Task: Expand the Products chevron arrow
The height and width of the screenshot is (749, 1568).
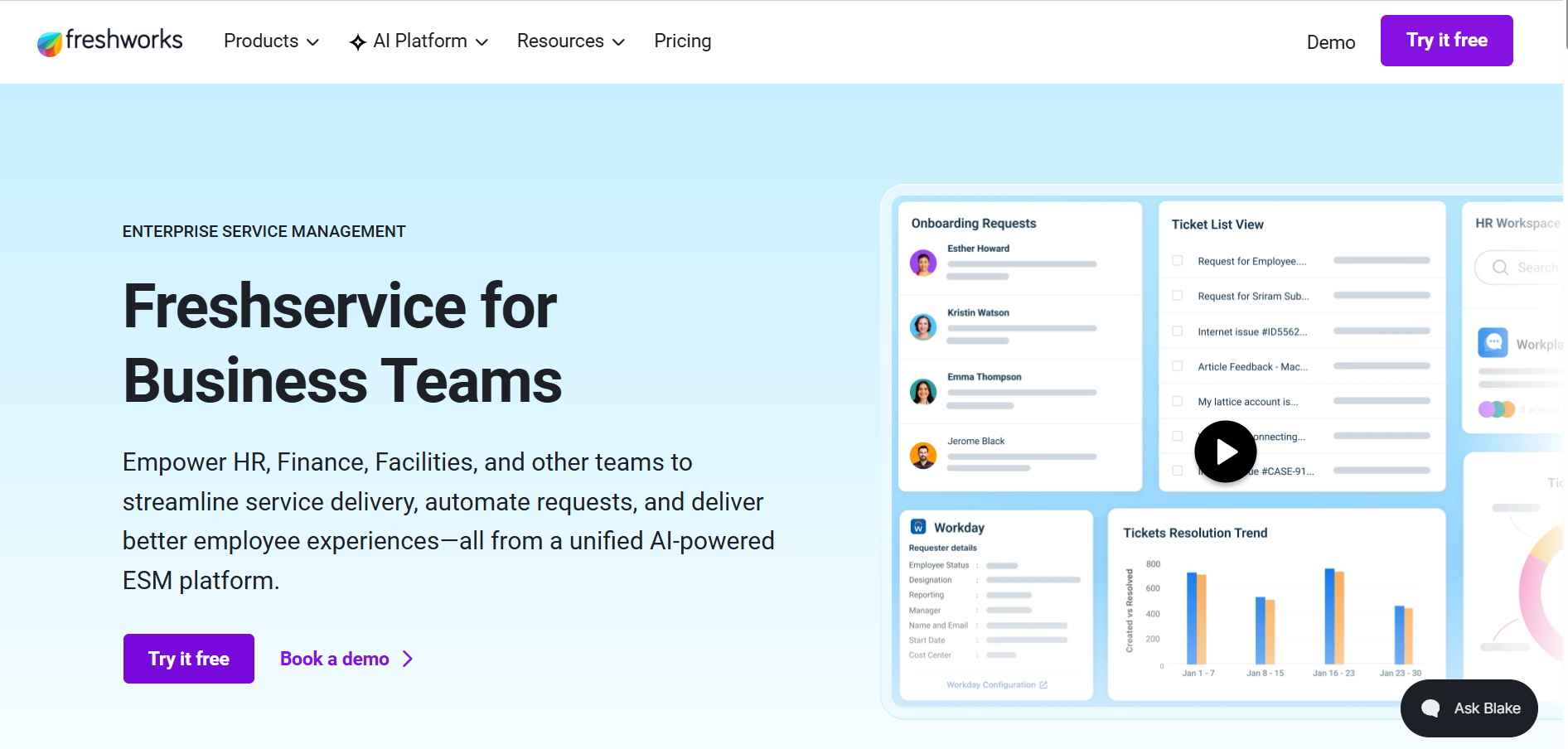Action: tap(312, 42)
